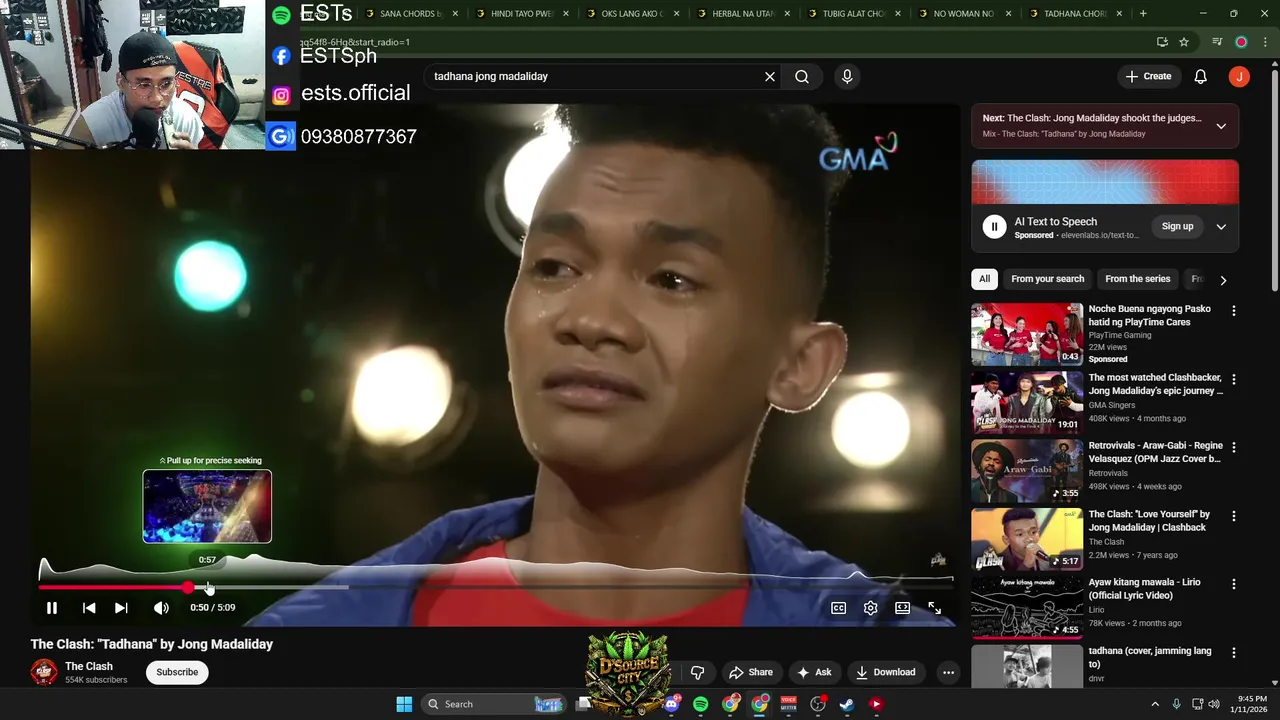The image size is (1280, 720).
Task: Bookmark this page with star icon
Action: [x=1184, y=42]
